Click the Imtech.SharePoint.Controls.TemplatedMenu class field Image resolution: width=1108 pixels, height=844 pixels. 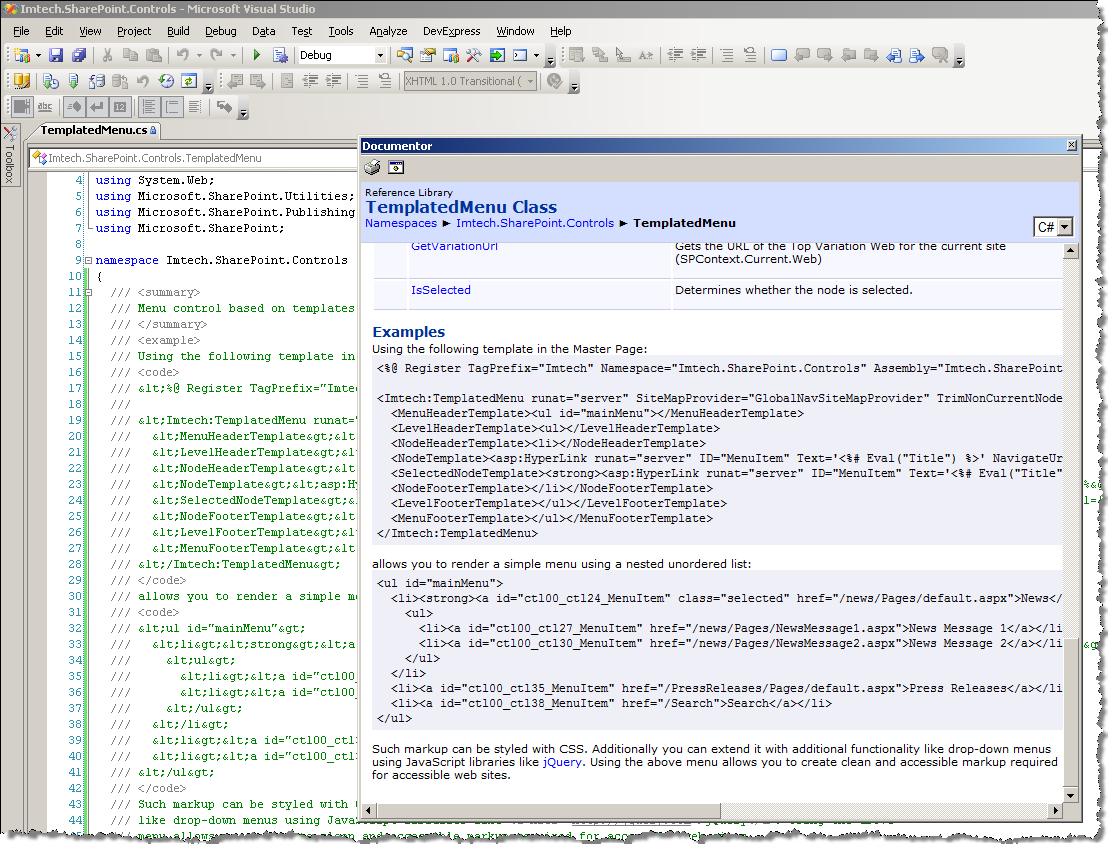tap(193, 158)
